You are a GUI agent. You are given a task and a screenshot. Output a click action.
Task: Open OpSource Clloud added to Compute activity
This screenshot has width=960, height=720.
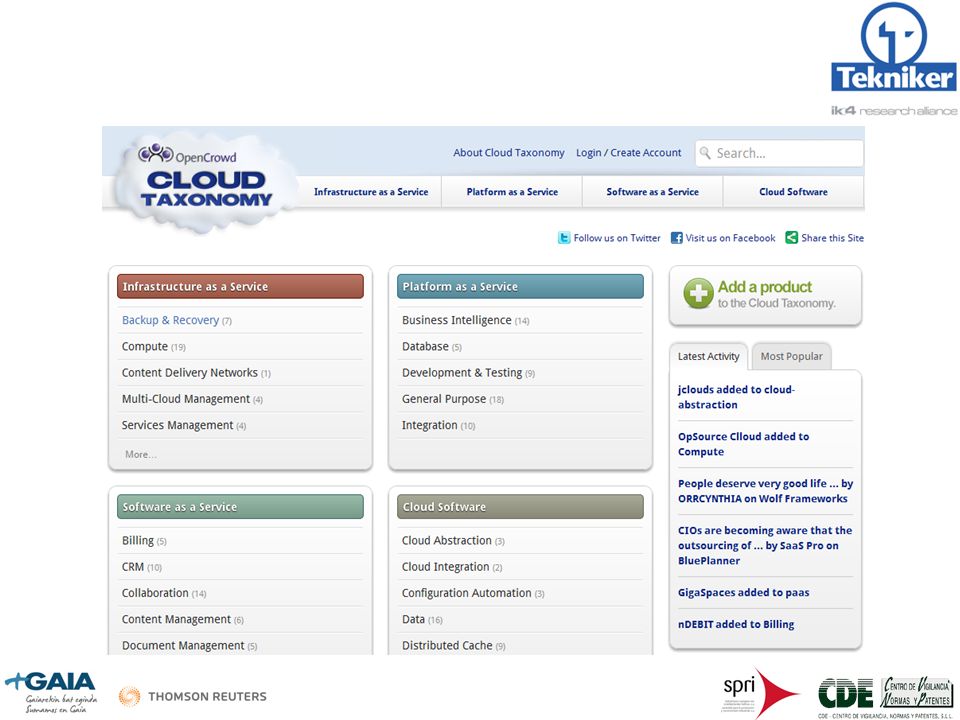point(743,444)
